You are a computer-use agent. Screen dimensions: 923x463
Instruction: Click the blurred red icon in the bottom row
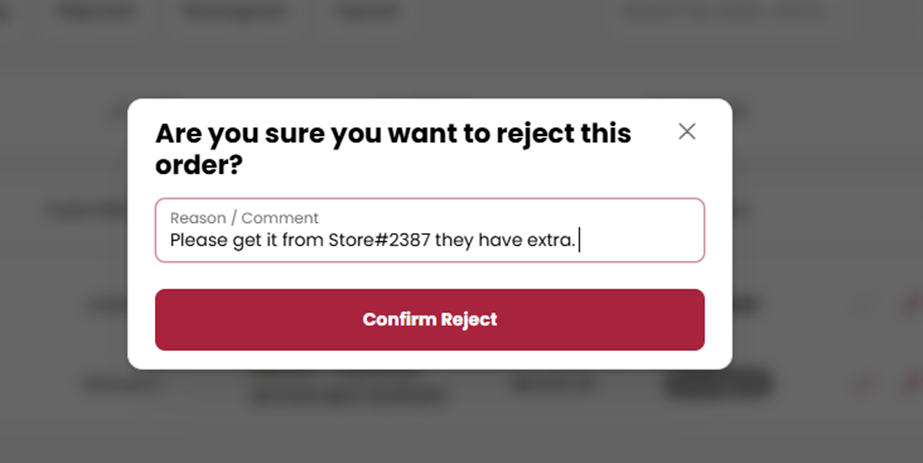pyautogui.click(x=864, y=384)
